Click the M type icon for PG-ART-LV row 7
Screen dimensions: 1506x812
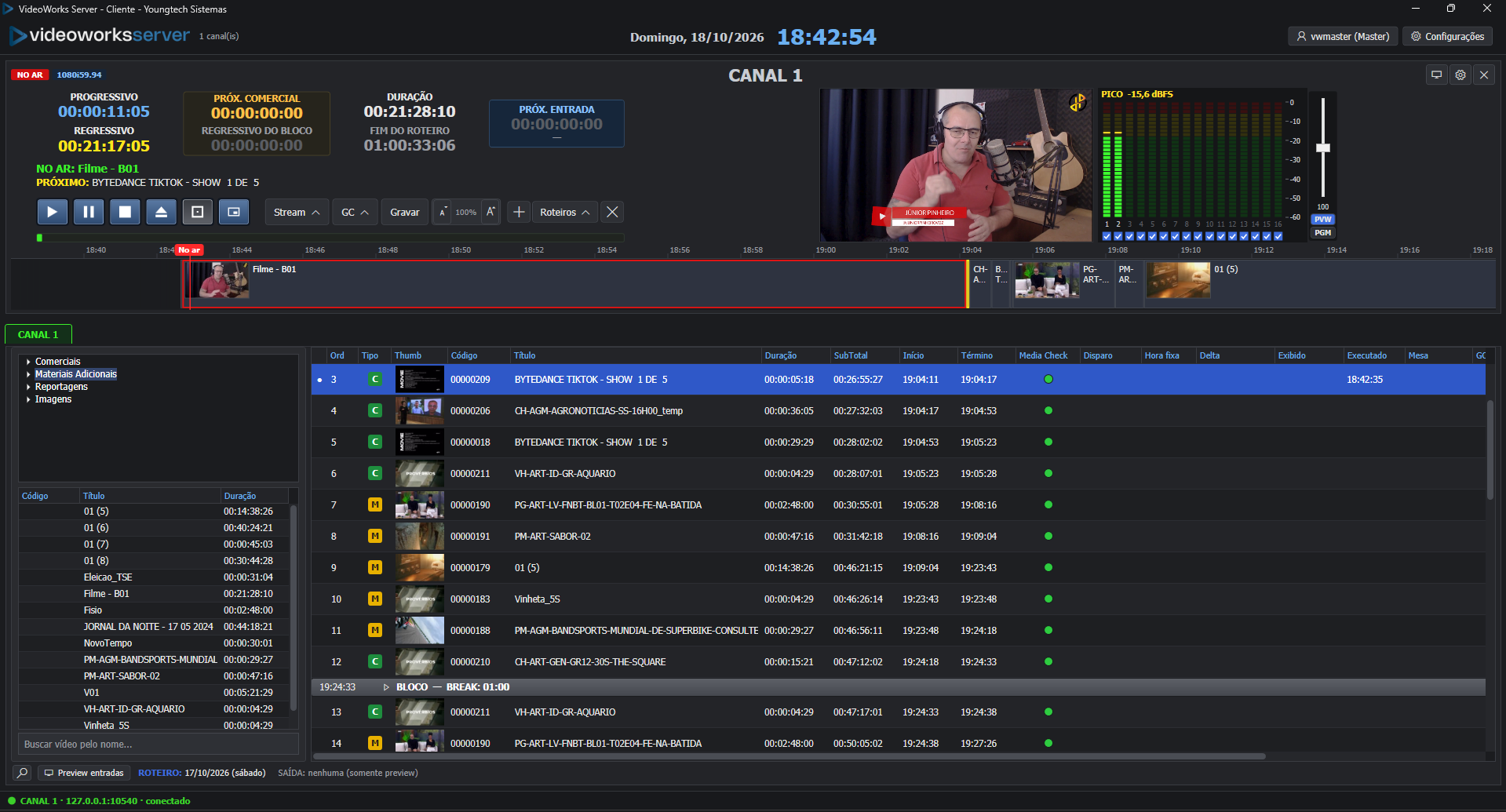point(375,504)
